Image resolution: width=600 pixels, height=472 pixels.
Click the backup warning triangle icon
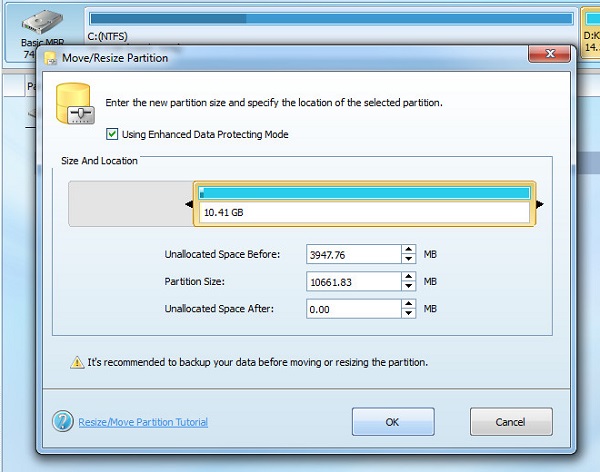77,362
